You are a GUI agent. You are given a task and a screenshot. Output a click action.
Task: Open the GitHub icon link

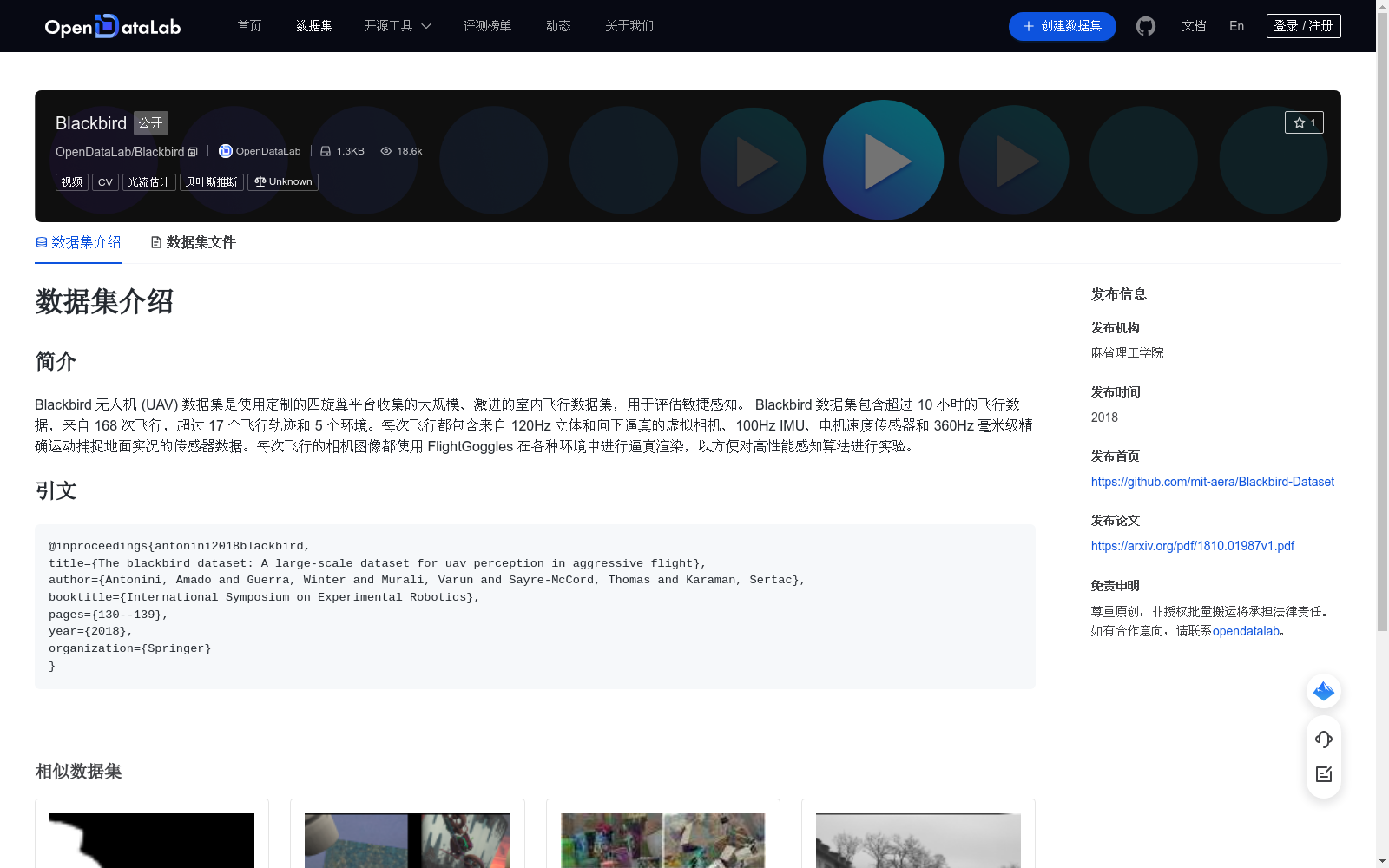click(1146, 26)
